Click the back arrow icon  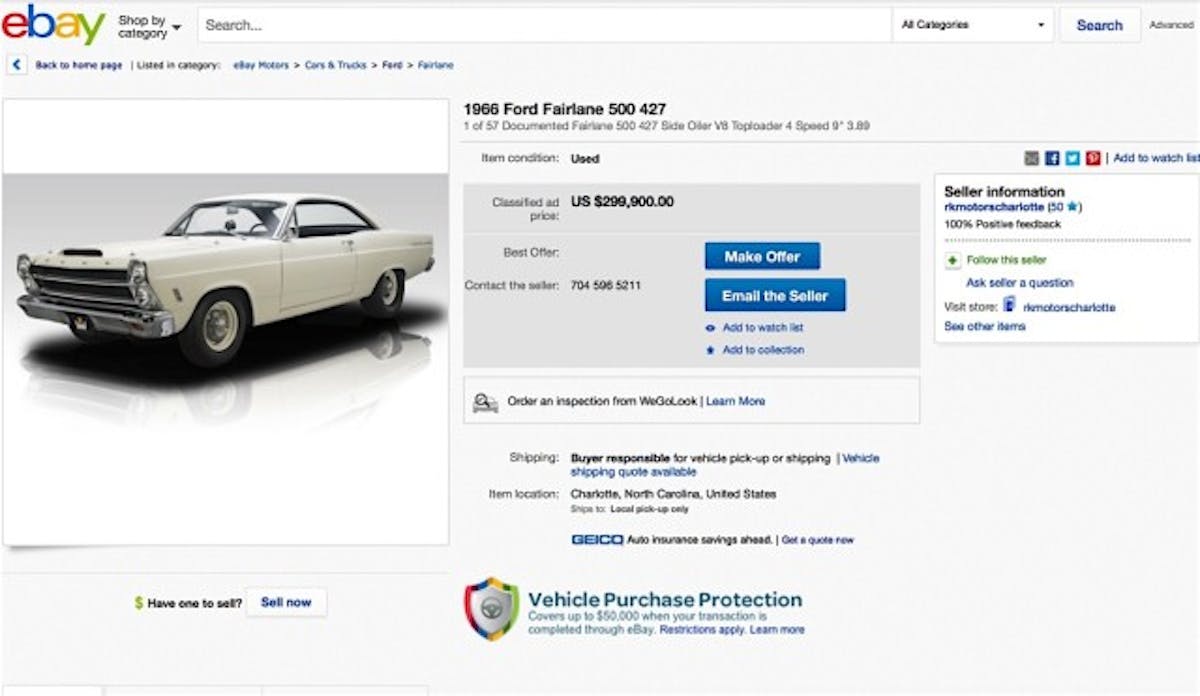pyautogui.click(x=17, y=65)
